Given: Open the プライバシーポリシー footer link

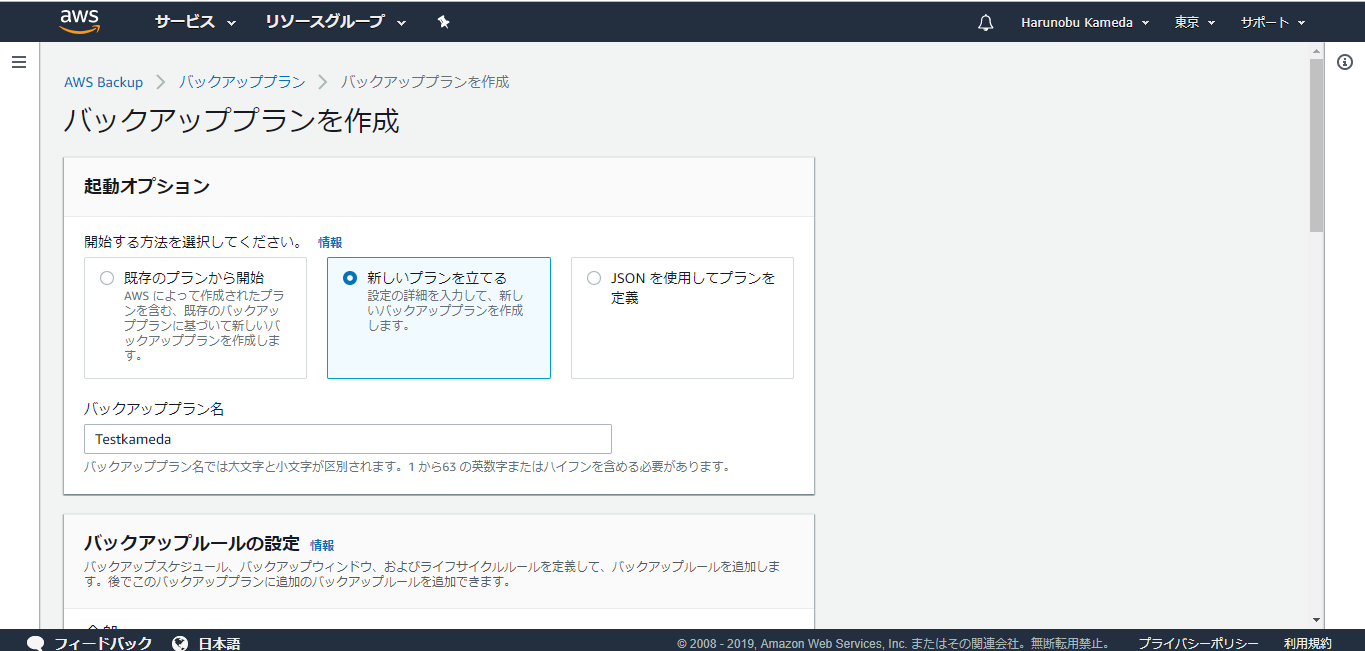Looking at the screenshot, I should (x=1198, y=643).
